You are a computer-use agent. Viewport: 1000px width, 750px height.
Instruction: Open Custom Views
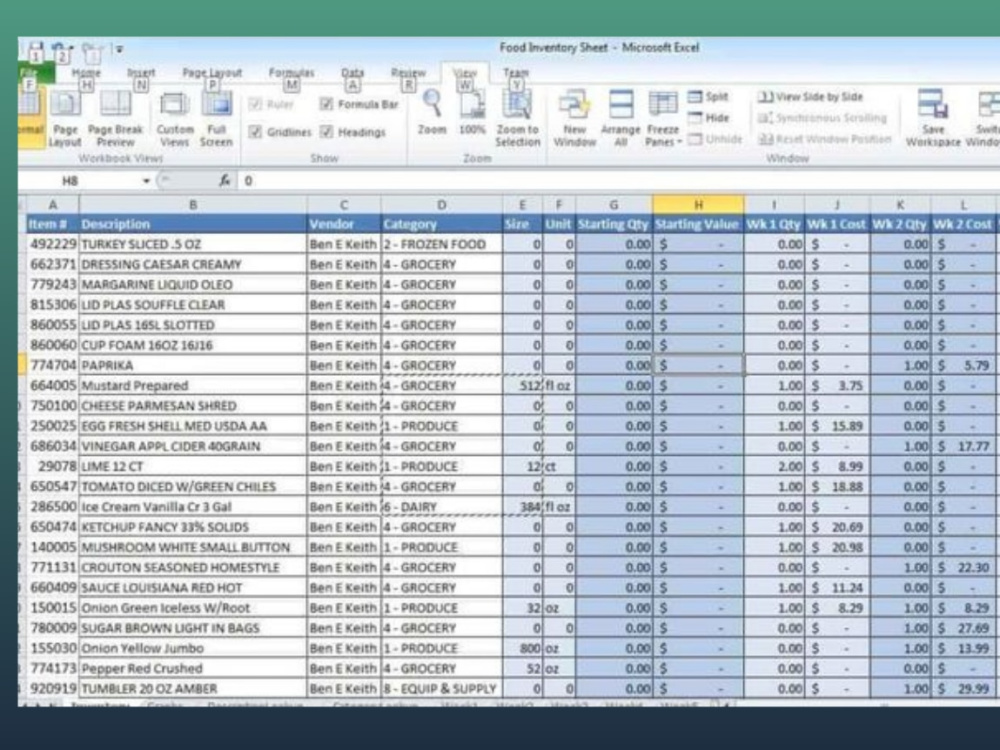(174, 119)
